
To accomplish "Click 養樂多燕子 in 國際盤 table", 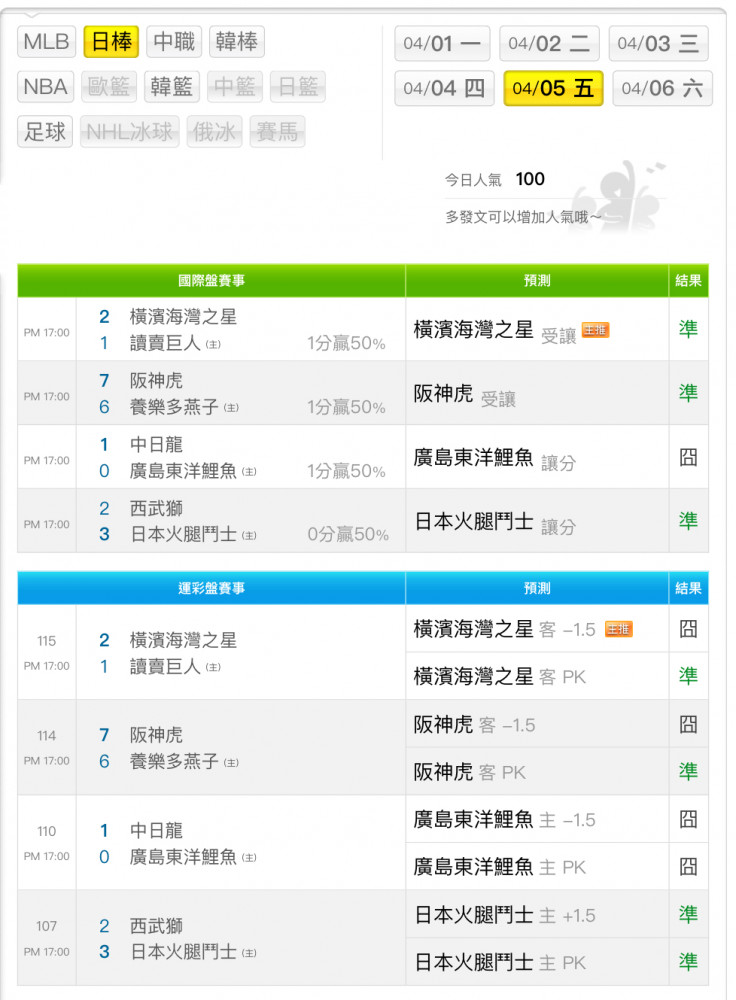I will (174, 407).
